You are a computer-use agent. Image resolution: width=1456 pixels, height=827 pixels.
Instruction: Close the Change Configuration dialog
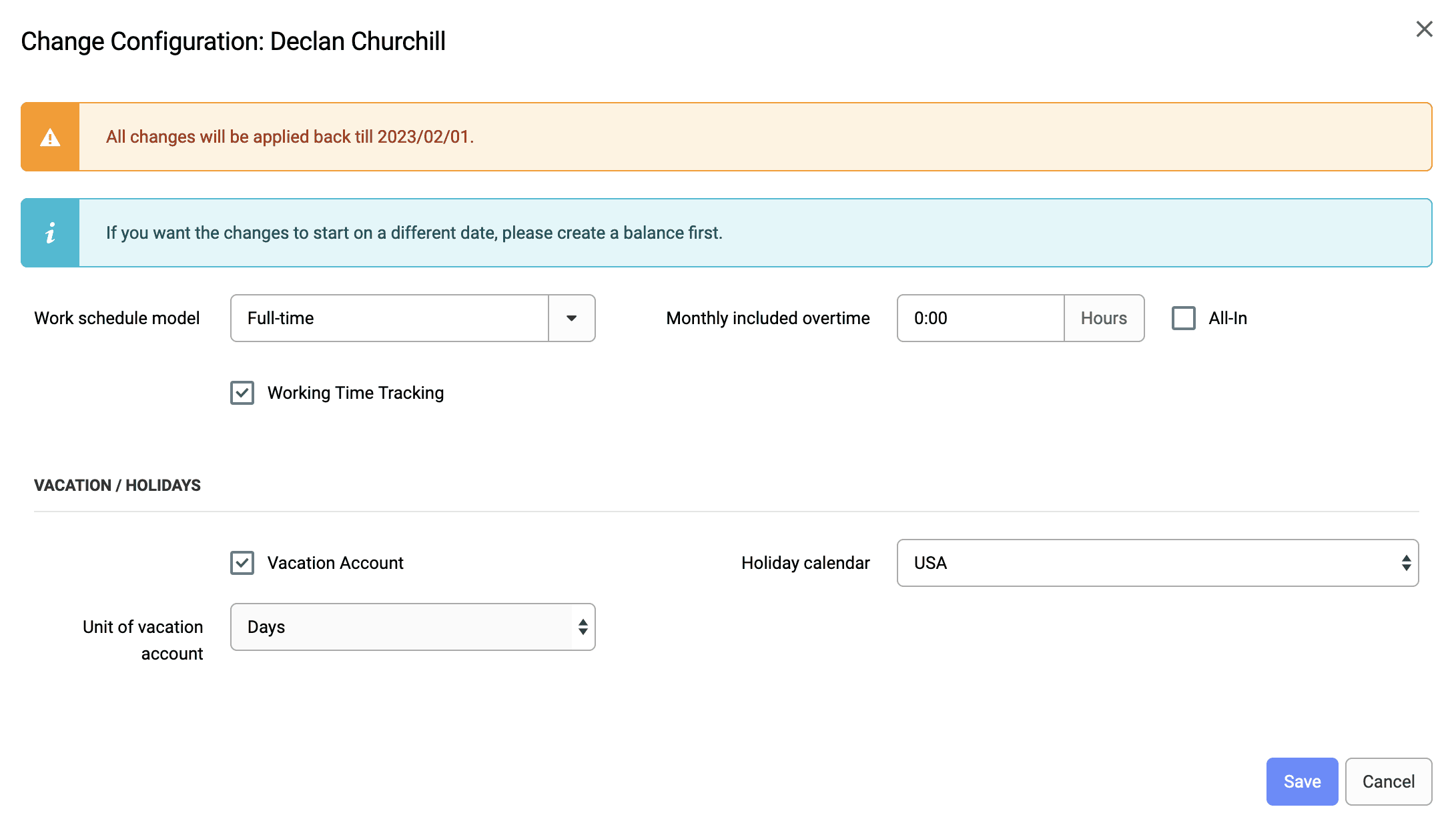coord(1424,29)
